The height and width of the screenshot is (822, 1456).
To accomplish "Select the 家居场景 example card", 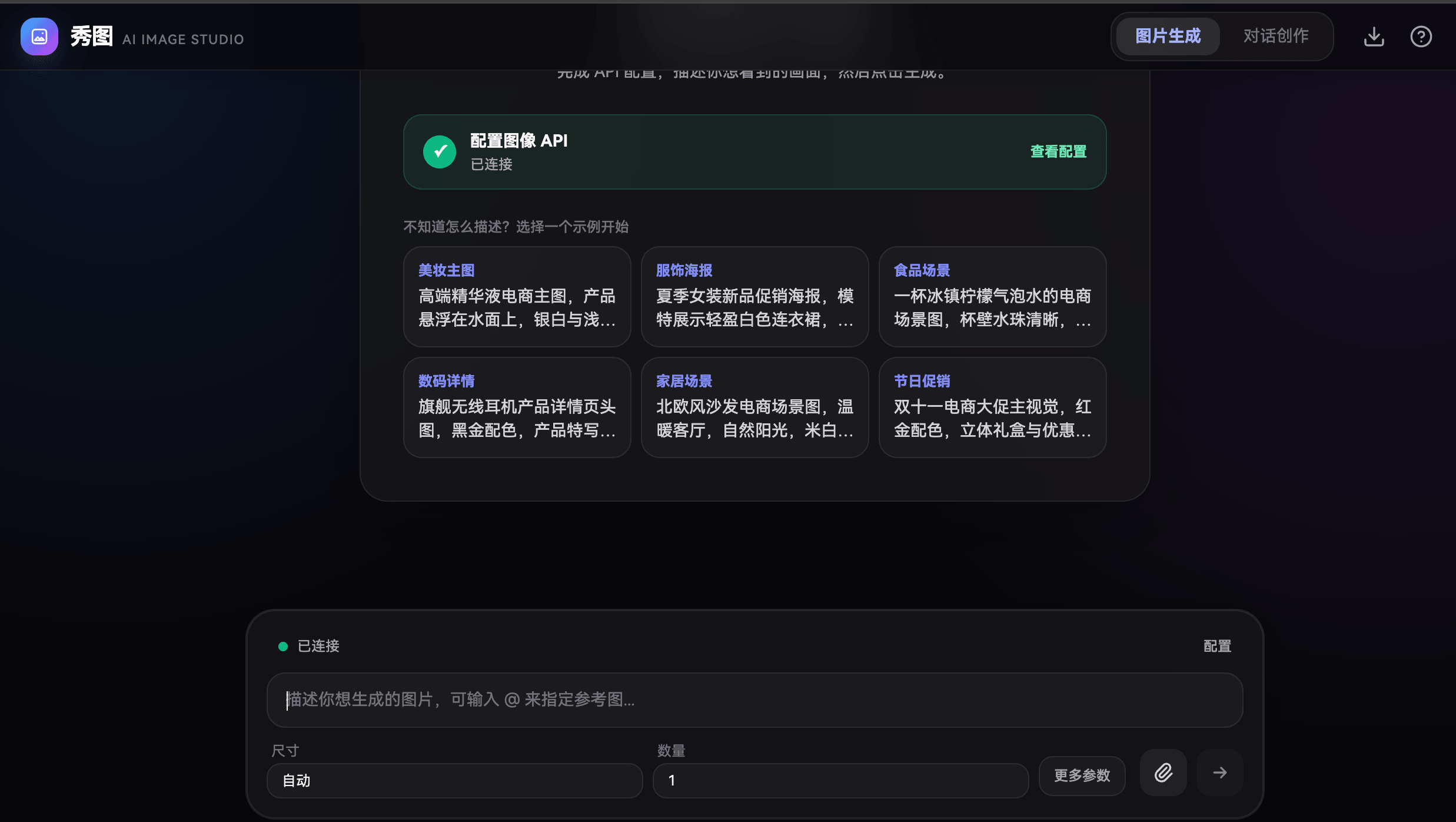I will click(754, 407).
